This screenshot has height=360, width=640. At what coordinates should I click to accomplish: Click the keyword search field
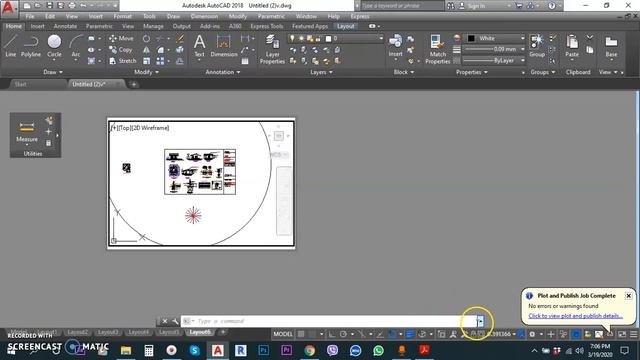click(x=402, y=6)
